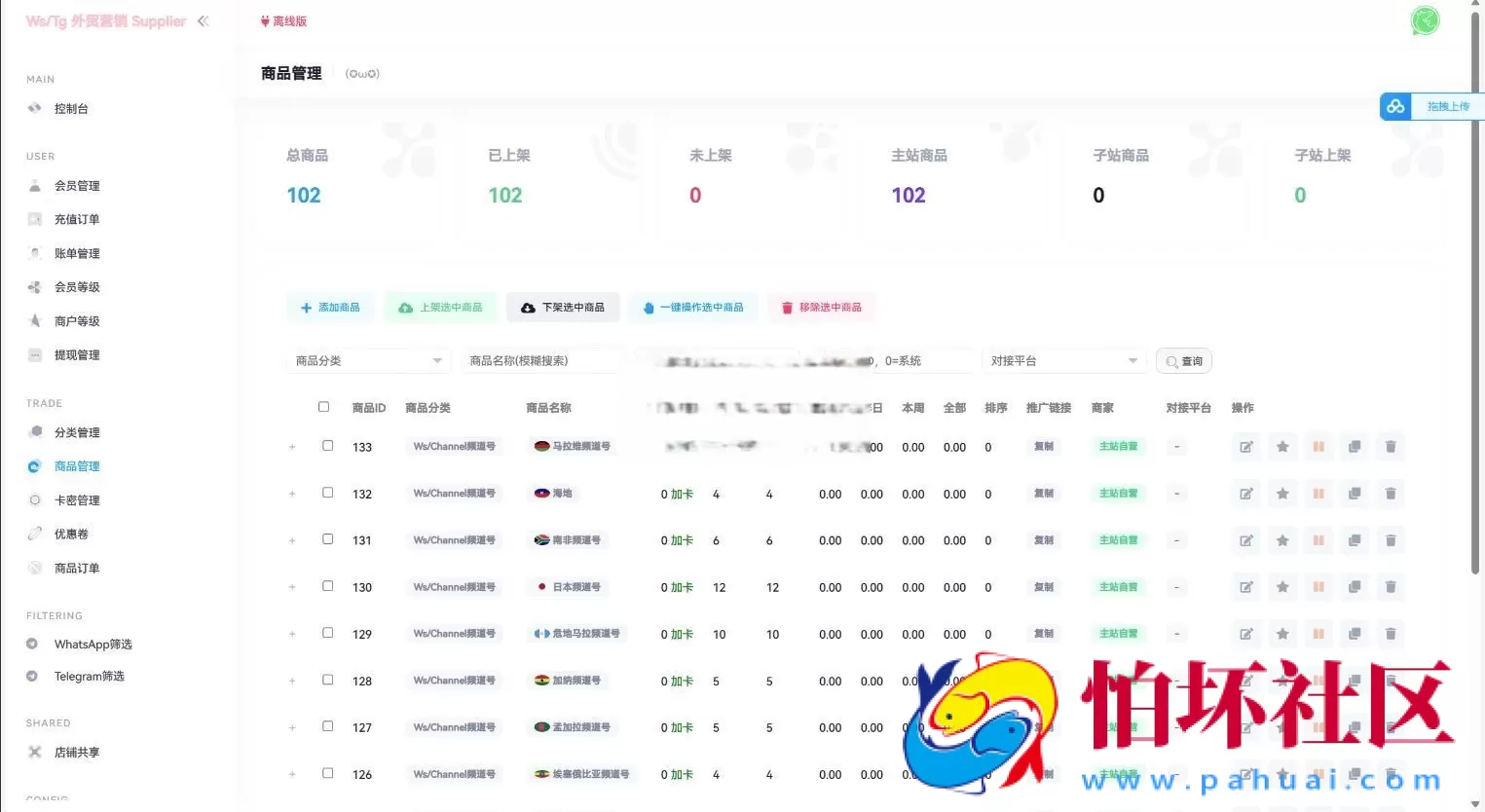Screen dimensions: 1485x812
Task: Open the green messenger icon at top right
Action: click(x=1424, y=19)
